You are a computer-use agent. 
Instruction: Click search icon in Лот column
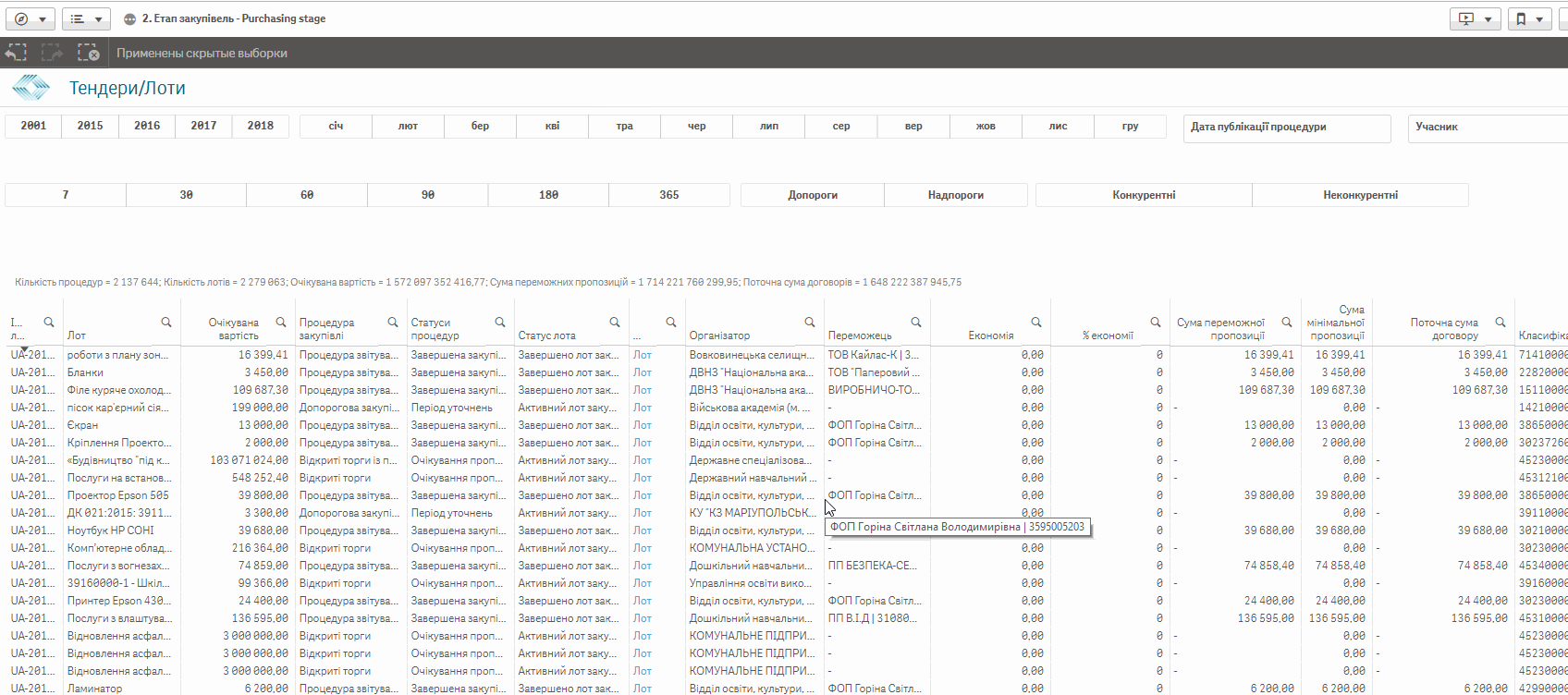coord(166,323)
